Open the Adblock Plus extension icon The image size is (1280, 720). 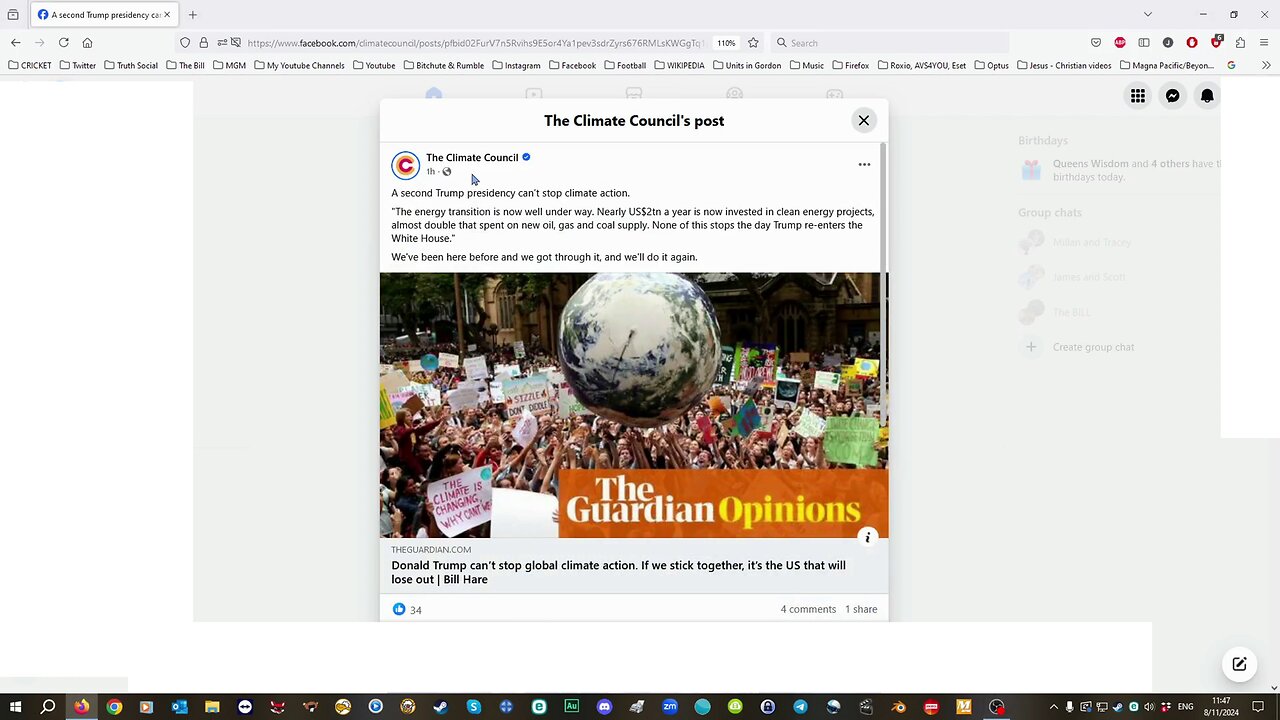coord(1120,43)
